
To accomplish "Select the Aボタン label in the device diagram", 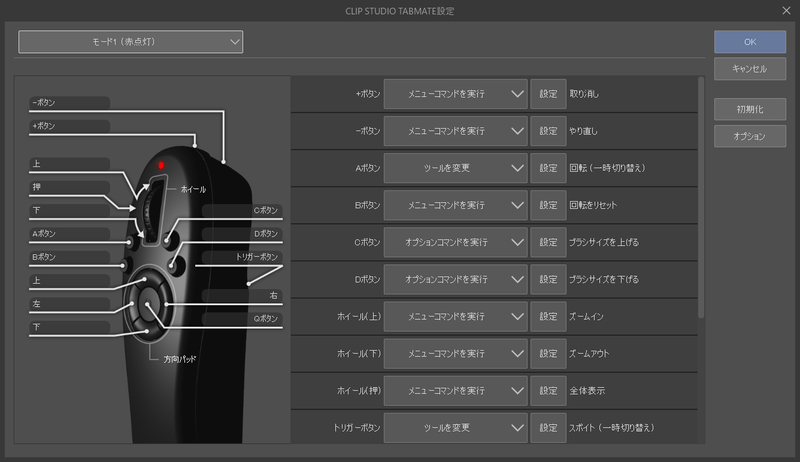I will click(x=69, y=234).
